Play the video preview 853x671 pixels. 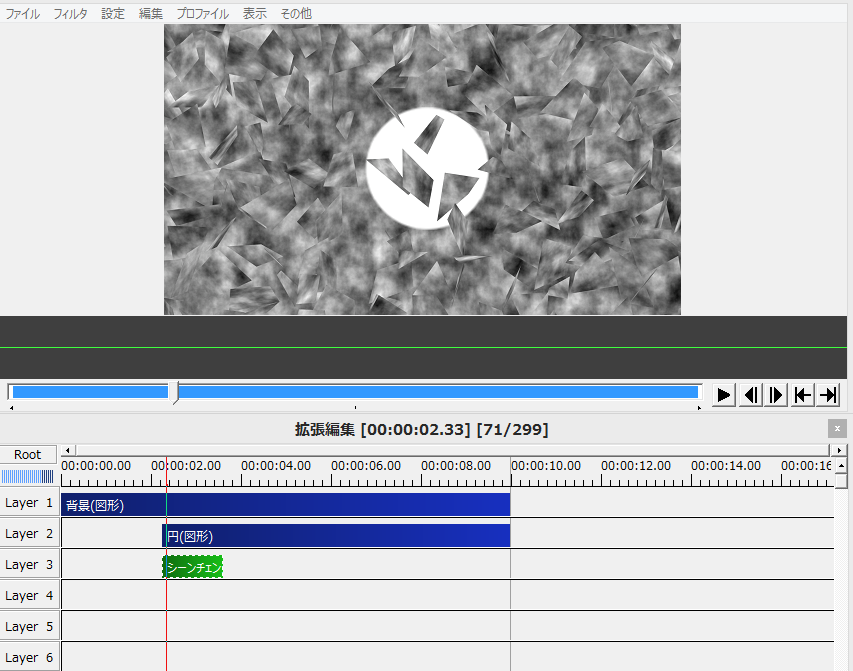coord(722,394)
